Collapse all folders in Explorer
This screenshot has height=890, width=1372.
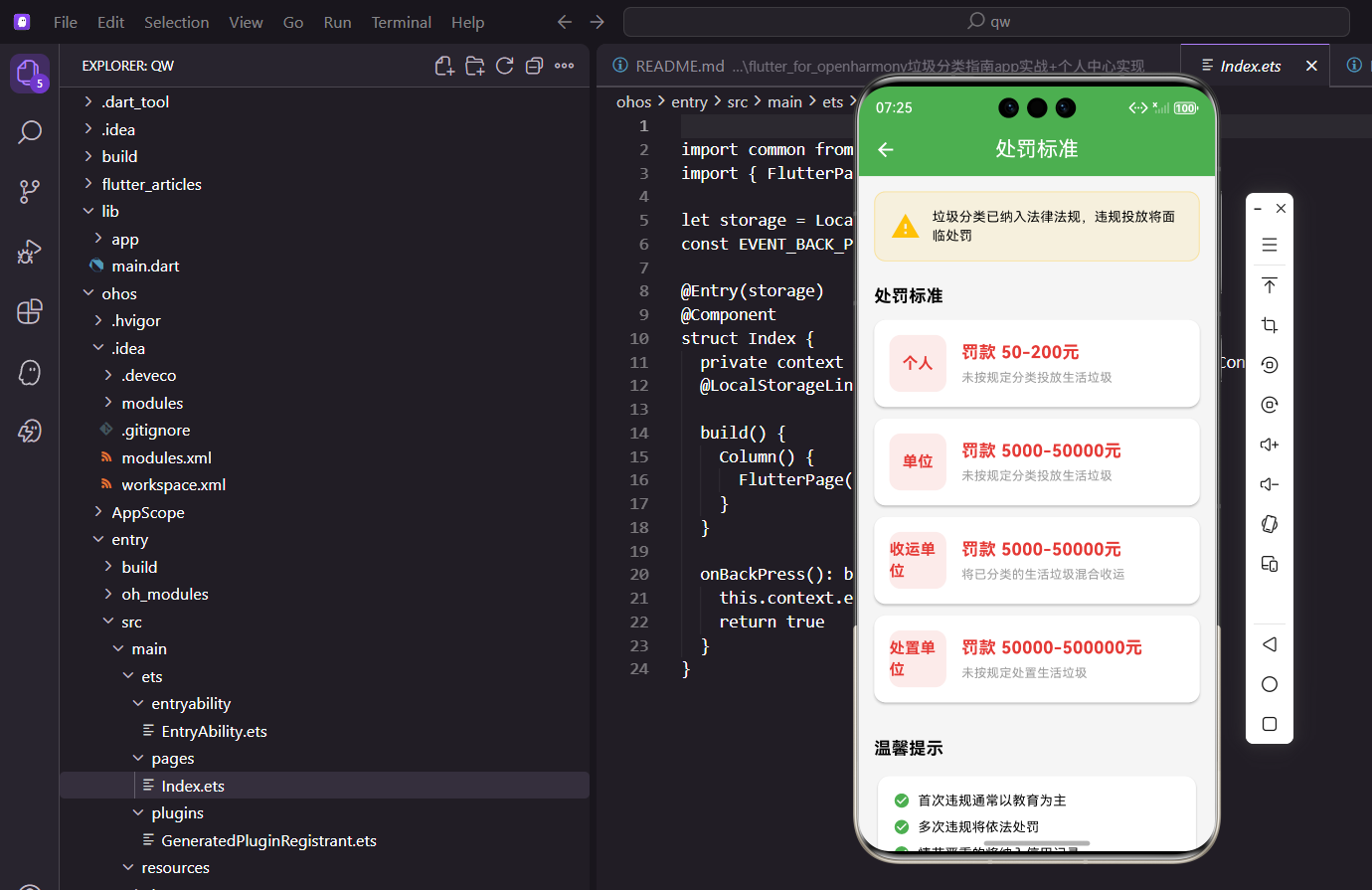[534, 66]
